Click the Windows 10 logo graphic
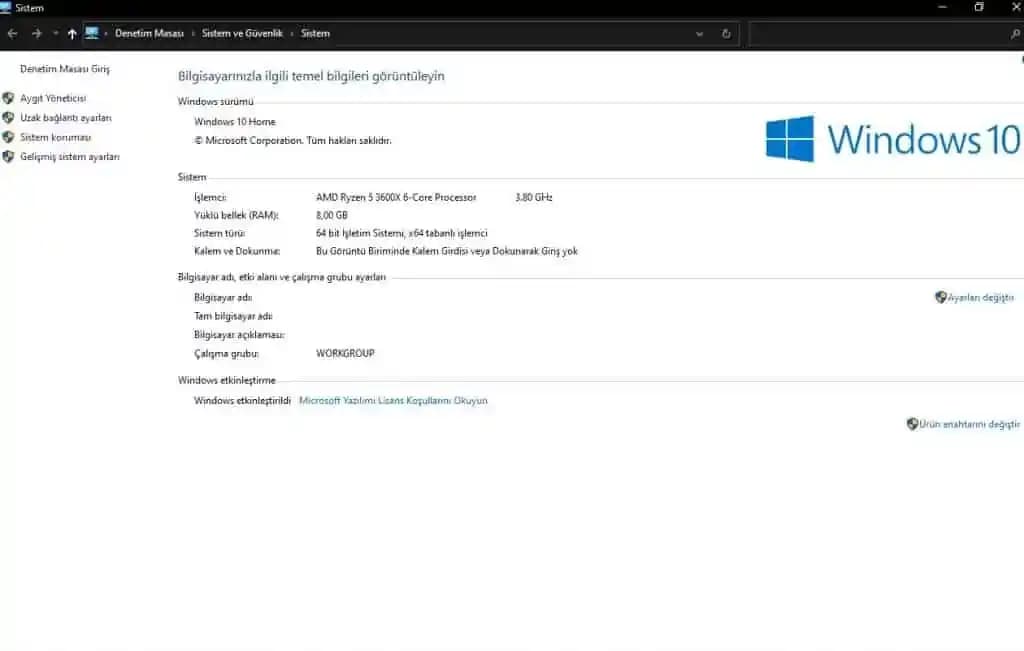Image resolution: width=1024 pixels, height=651 pixels. pos(890,139)
